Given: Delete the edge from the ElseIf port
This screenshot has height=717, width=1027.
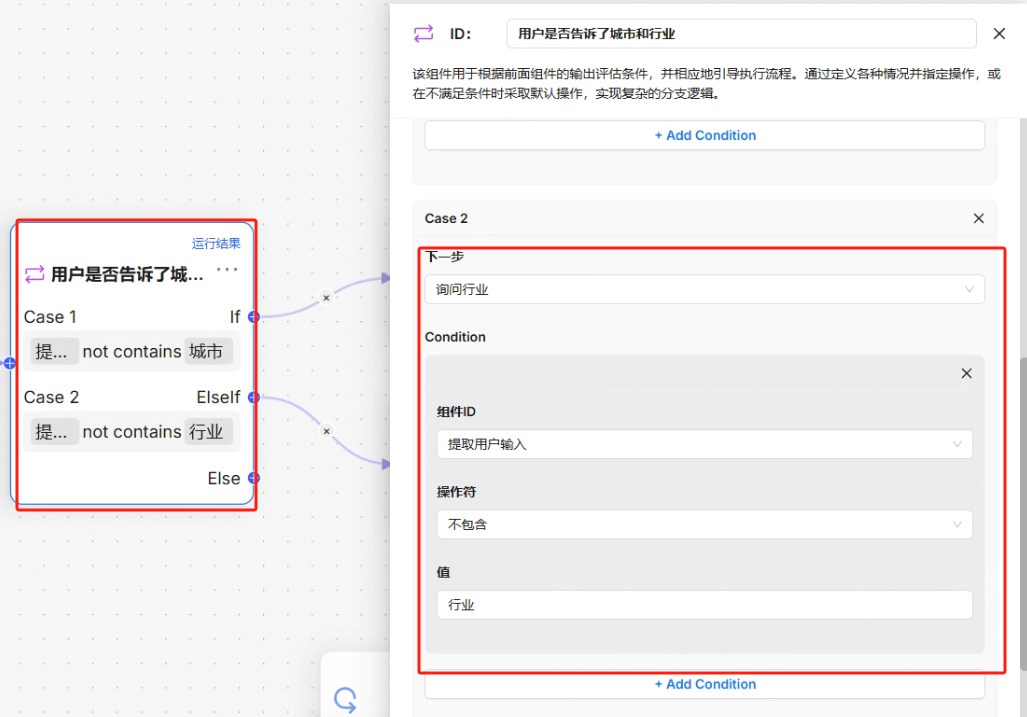Looking at the screenshot, I should pyautogui.click(x=326, y=432).
